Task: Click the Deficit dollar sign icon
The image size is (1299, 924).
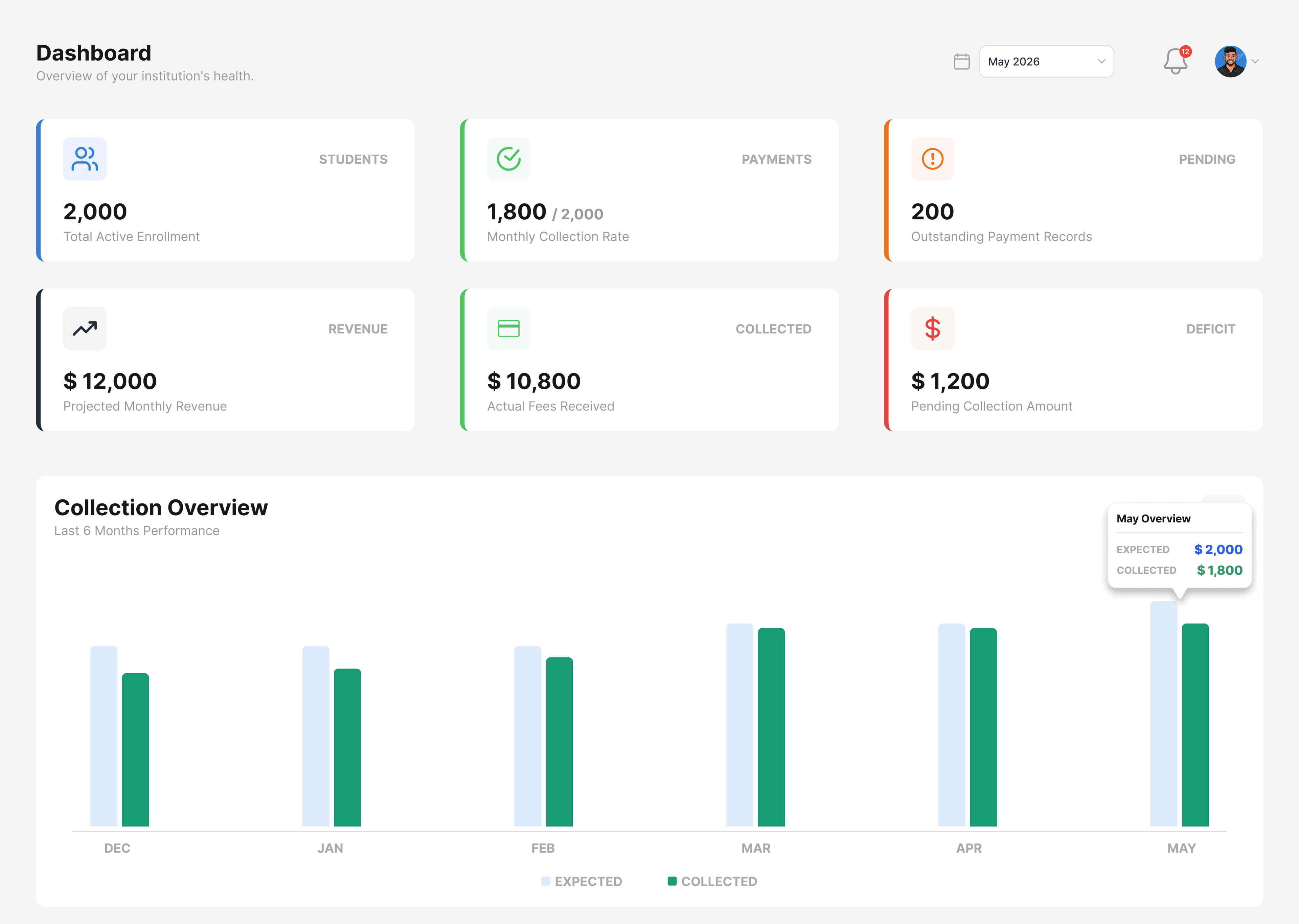Action: tap(932, 328)
